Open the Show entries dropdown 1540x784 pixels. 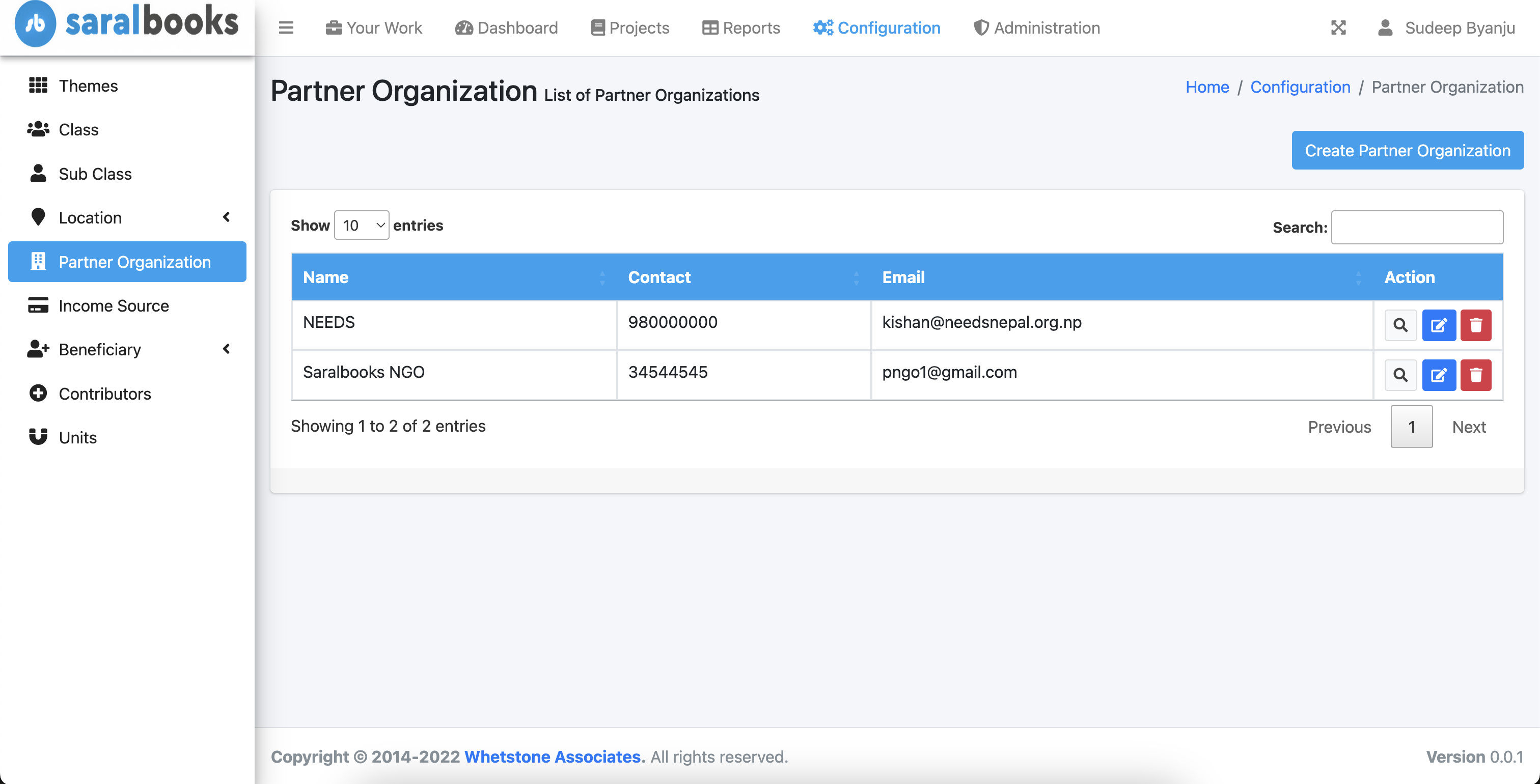click(361, 226)
